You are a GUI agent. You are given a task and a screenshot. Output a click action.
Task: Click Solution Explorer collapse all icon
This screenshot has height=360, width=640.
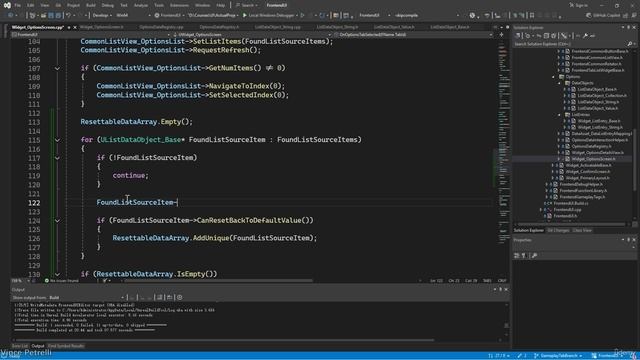pos(547,36)
